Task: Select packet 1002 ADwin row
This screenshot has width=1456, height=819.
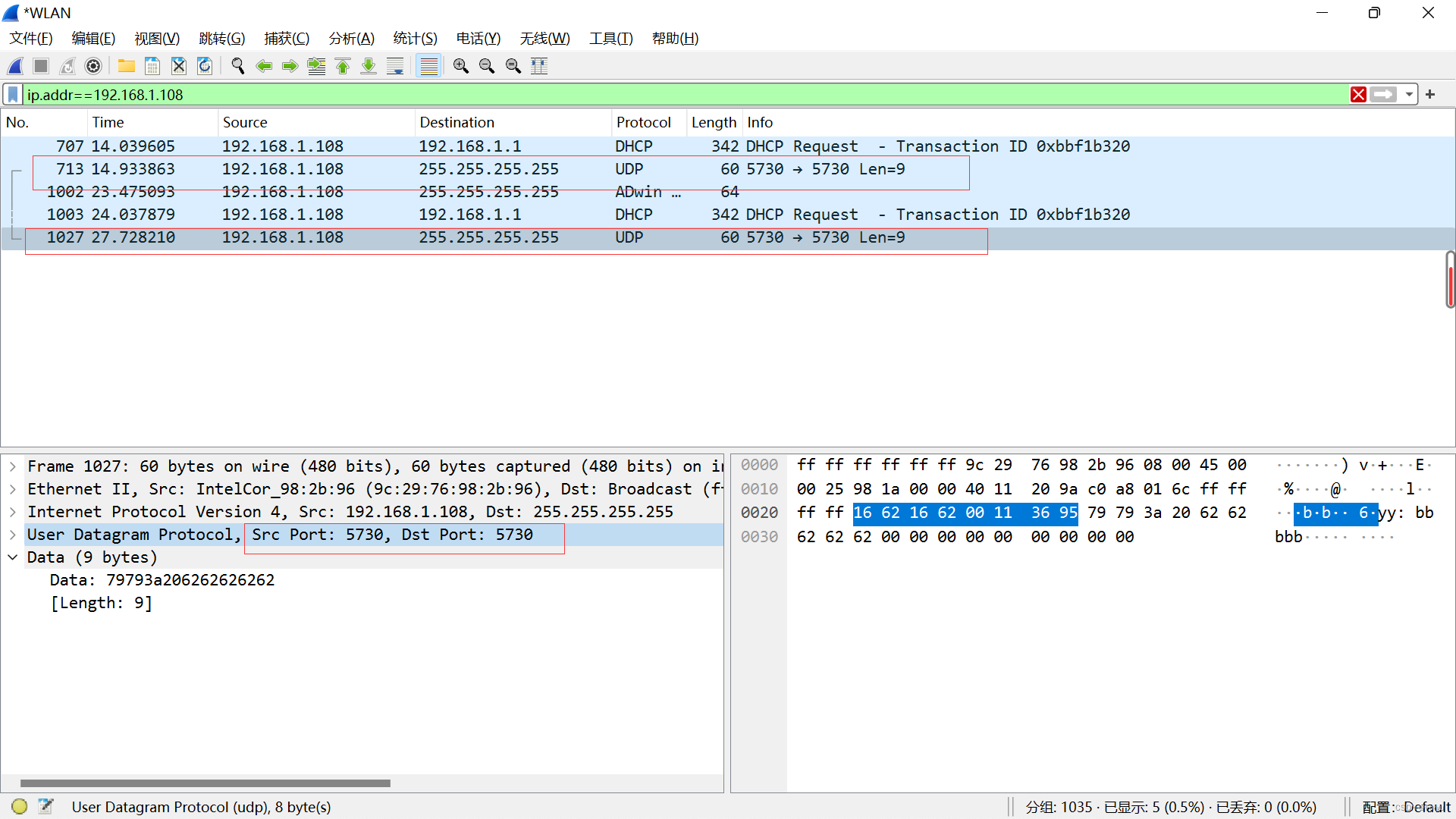Action: [x=727, y=192]
